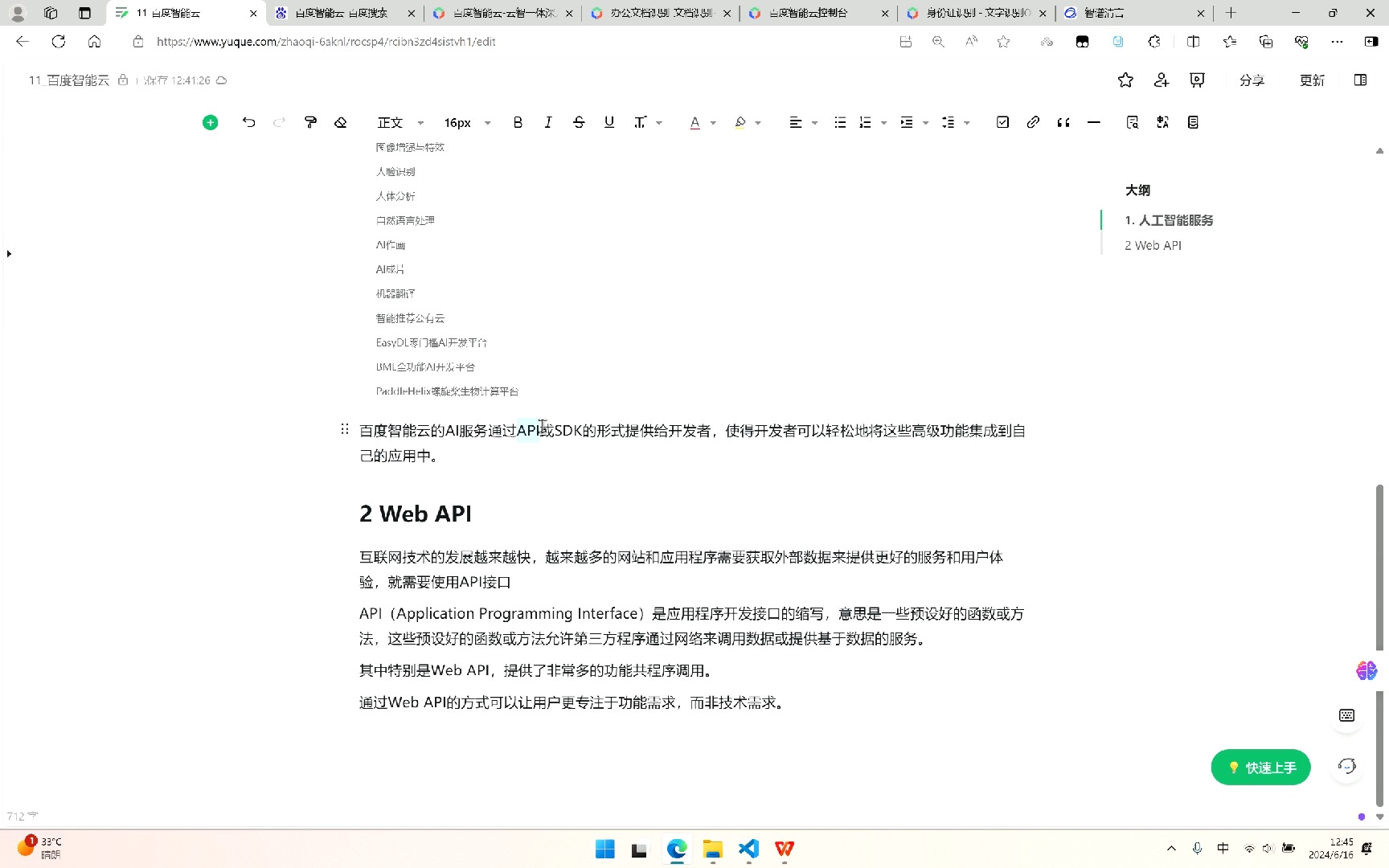
Task: Open Visual Studio Code from taskbar
Action: pos(748,849)
